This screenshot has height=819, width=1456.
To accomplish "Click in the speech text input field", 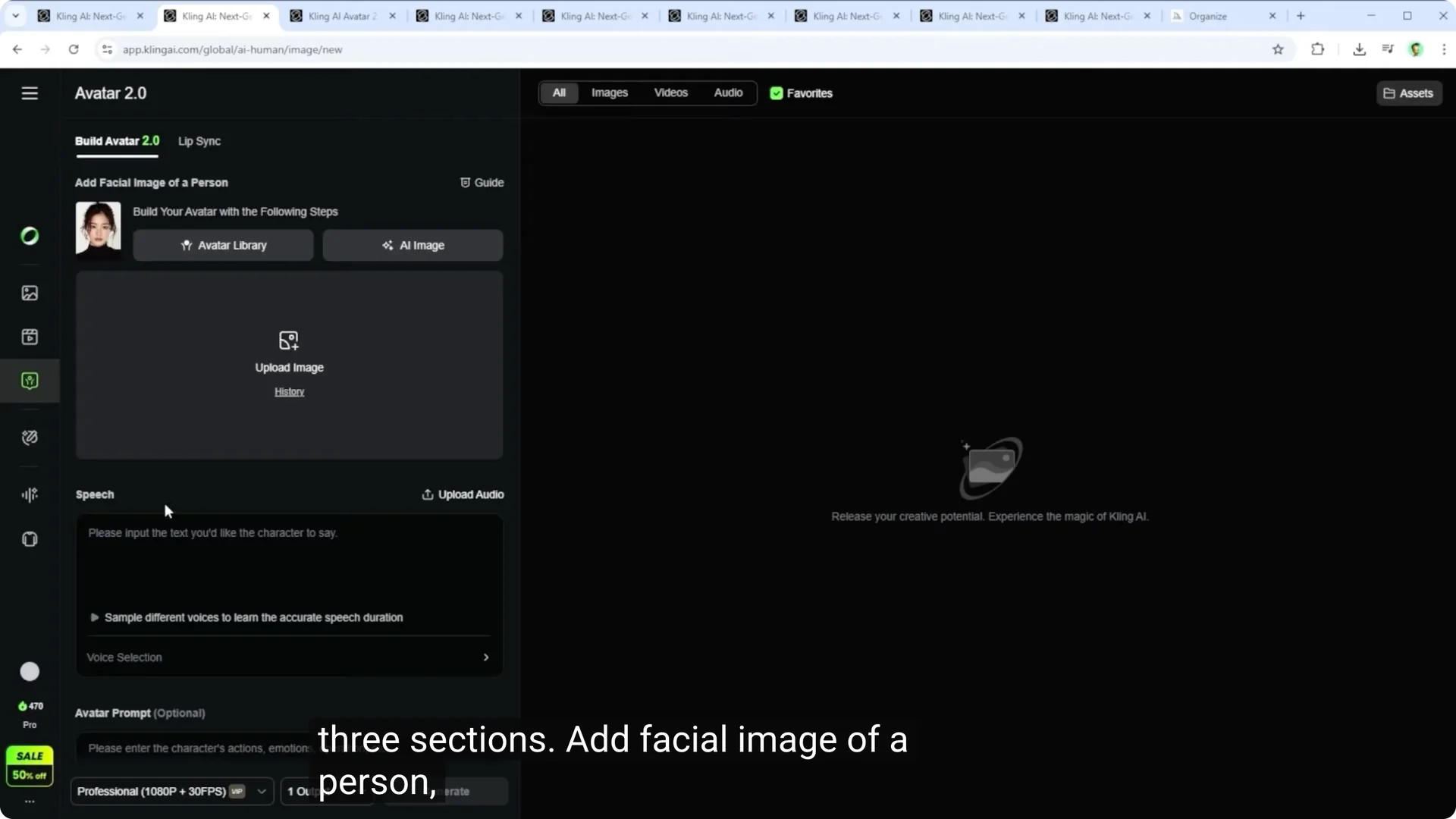I will pyautogui.click(x=289, y=565).
